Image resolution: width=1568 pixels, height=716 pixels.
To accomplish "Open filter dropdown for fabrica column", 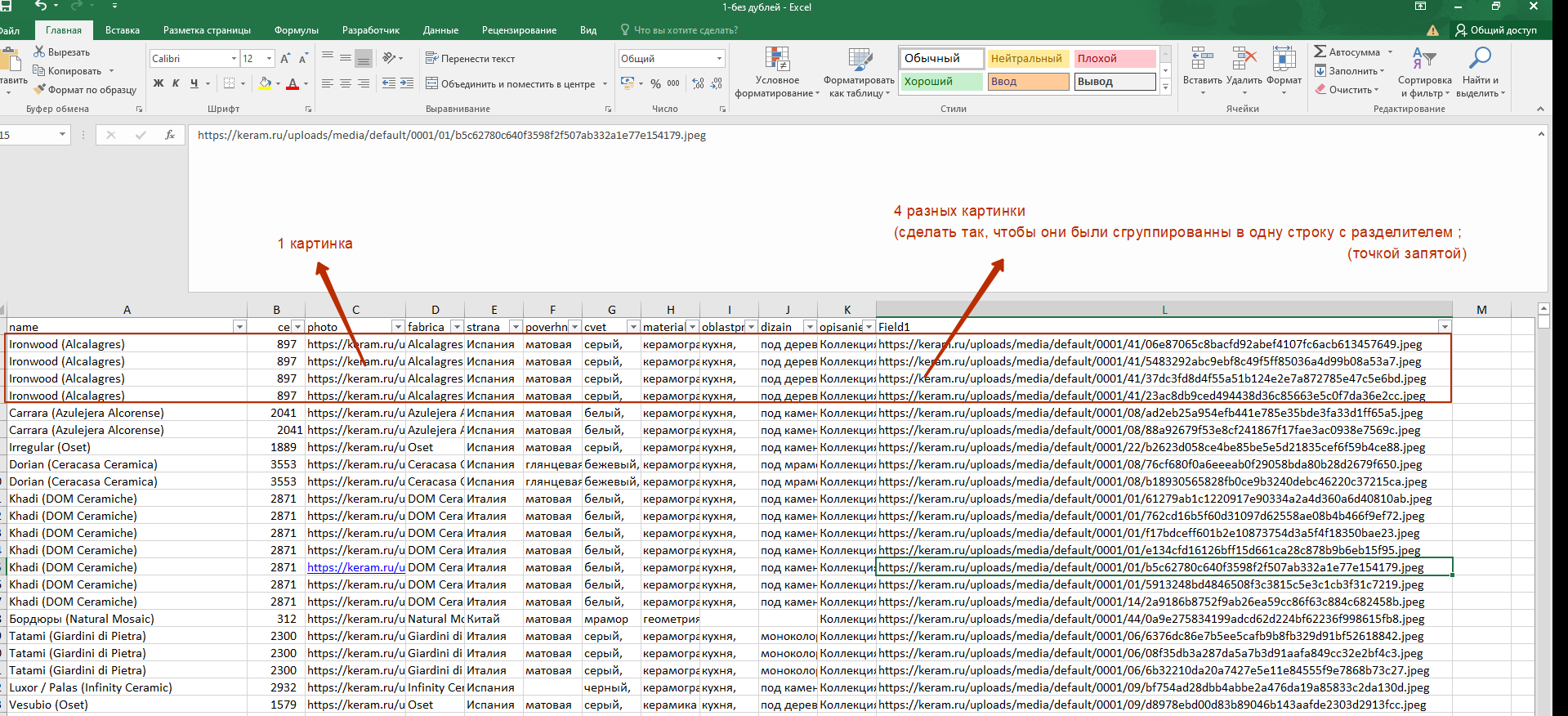I will [x=457, y=327].
